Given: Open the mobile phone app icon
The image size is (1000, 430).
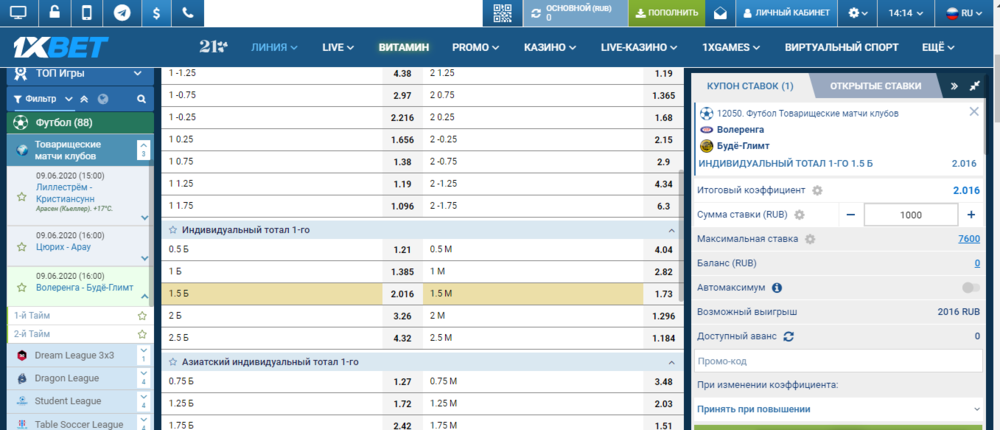Looking at the screenshot, I should coord(87,13).
